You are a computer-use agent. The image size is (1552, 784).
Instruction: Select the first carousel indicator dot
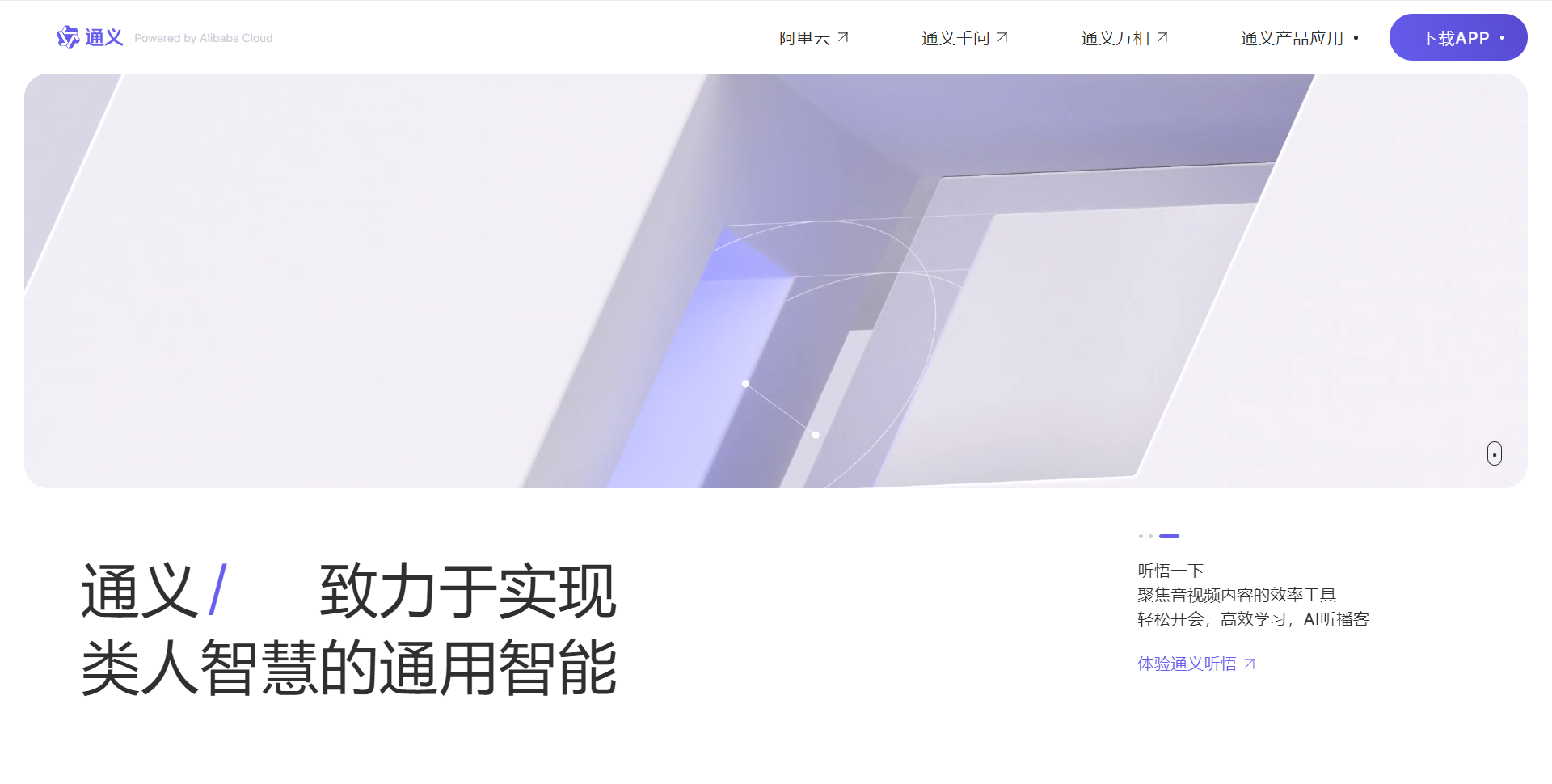(x=1141, y=536)
